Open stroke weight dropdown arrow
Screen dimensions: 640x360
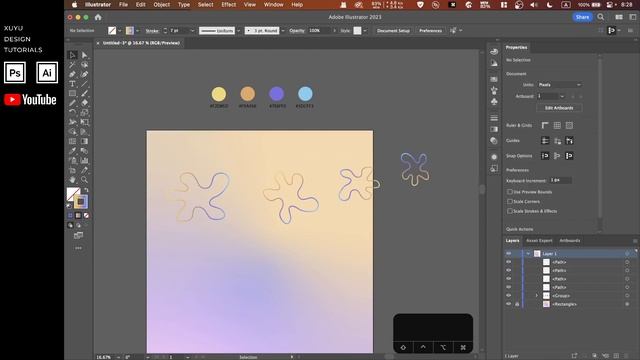pyautogui.click(x=193, y=31)
